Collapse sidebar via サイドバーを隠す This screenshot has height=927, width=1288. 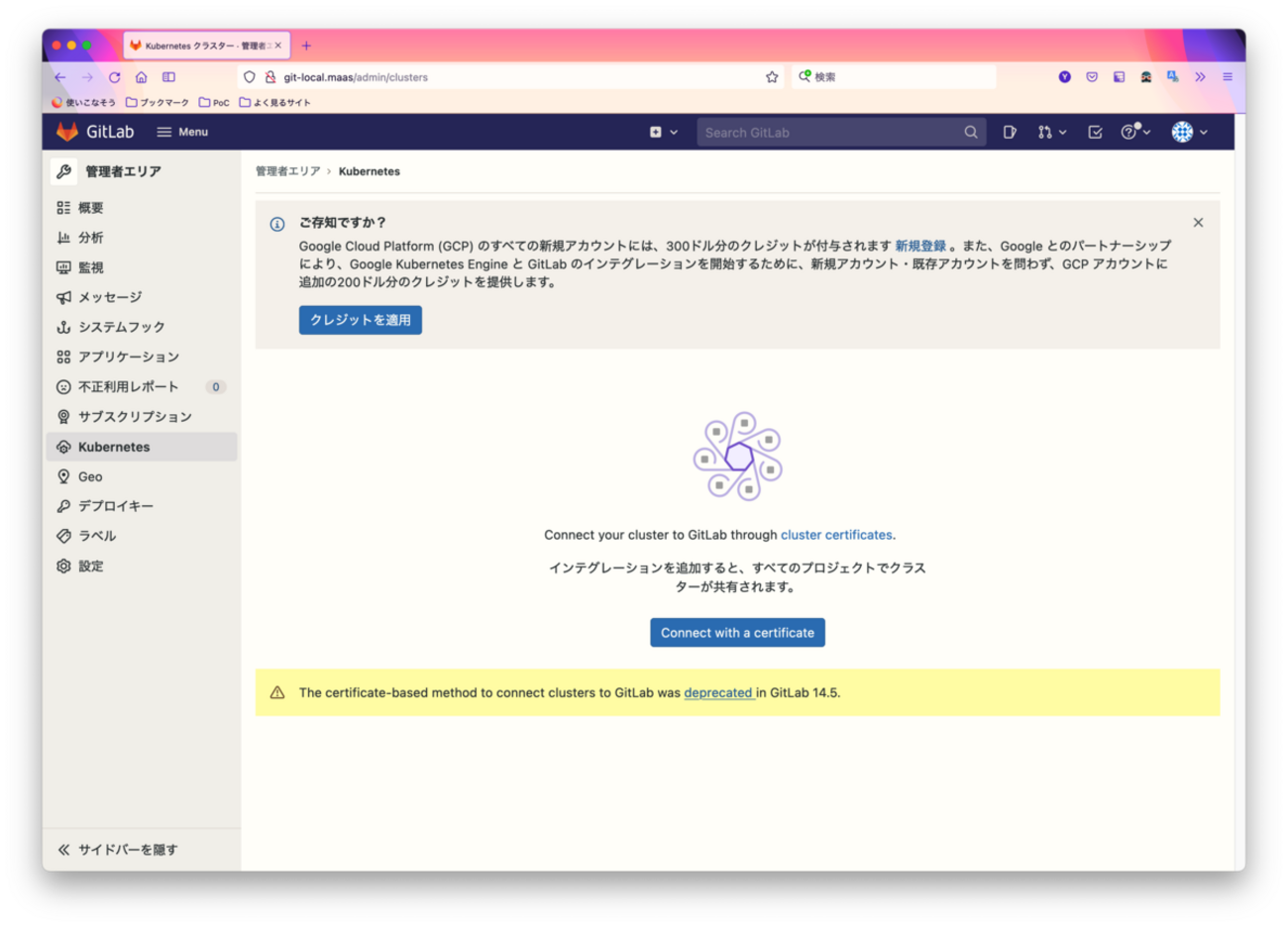(x=118, y=850)
